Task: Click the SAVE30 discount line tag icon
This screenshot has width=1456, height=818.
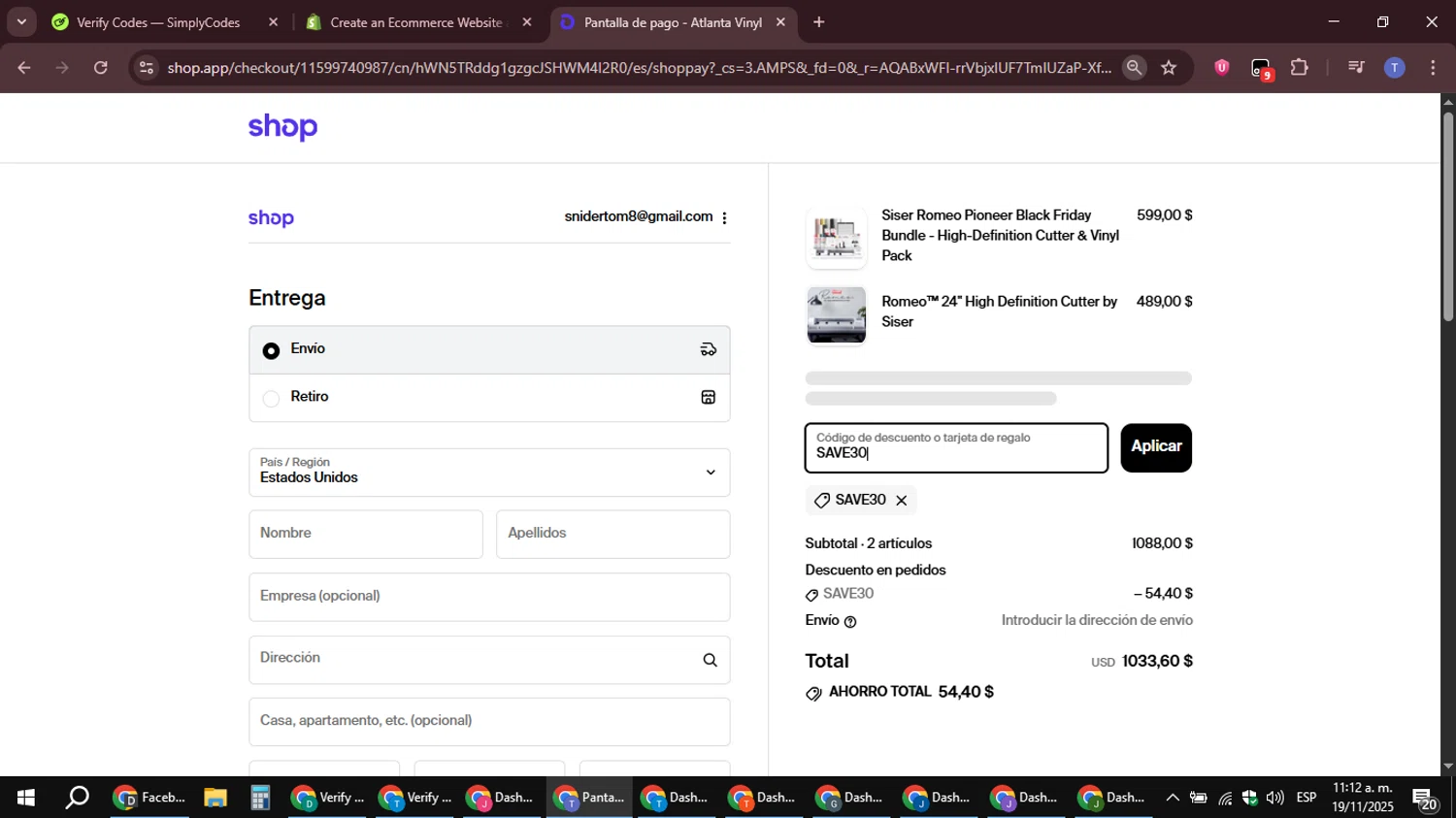Action: 811,595
